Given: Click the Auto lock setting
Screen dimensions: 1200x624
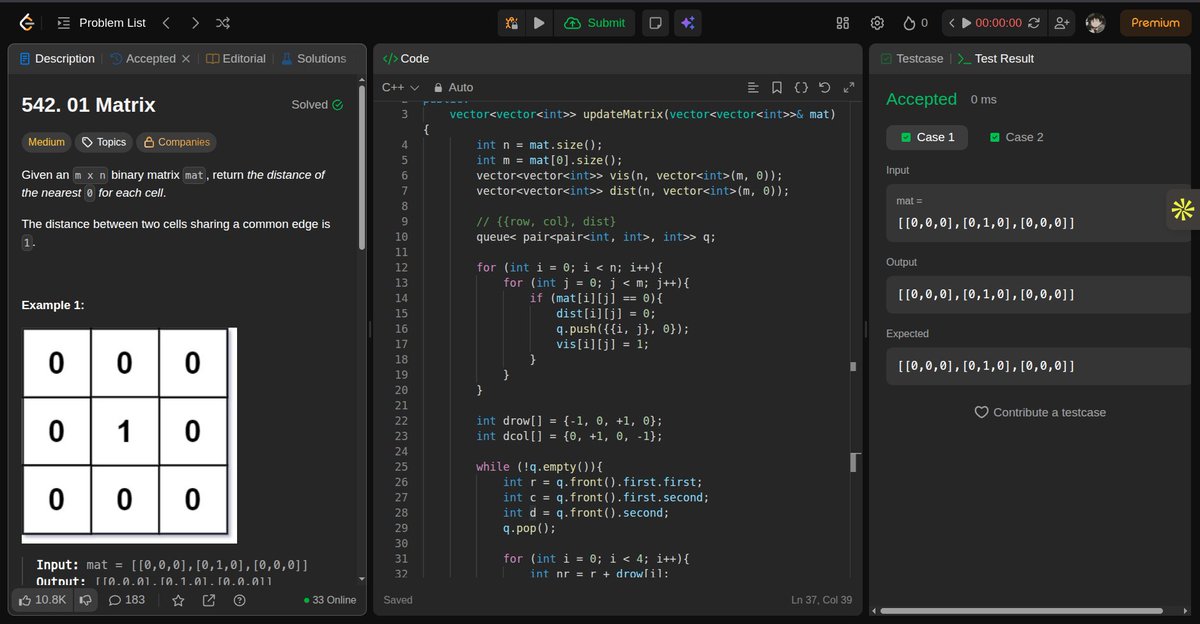Looking at the screenshot, I should (453, 87).
